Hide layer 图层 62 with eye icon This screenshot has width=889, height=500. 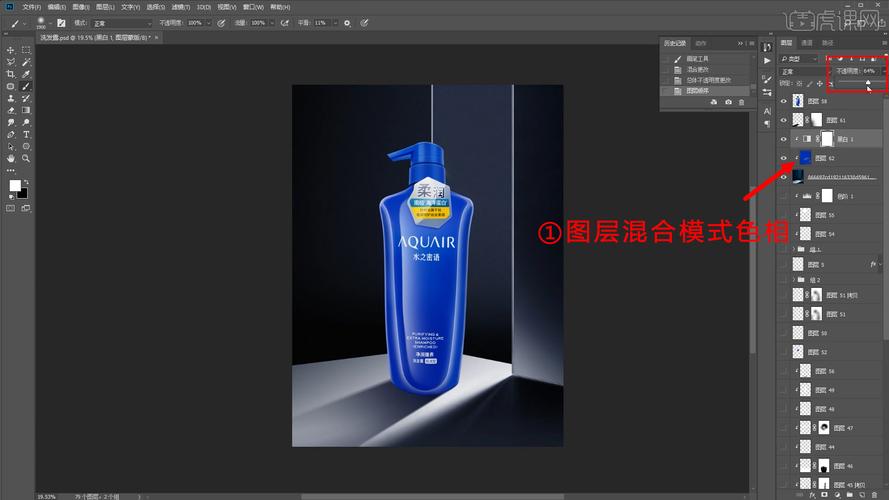(784, 158)
